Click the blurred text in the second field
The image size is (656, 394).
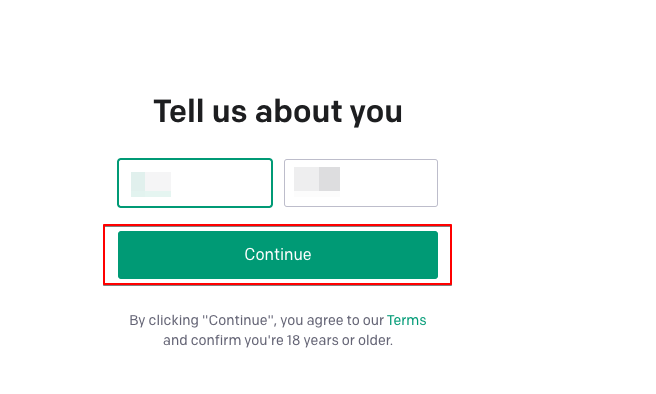click(317, 179)
